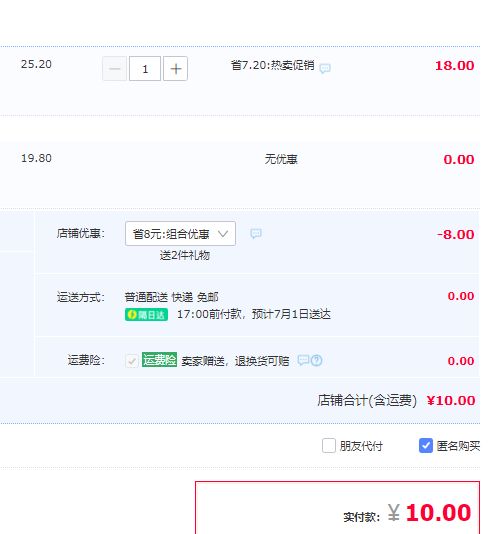Open comment icon beside 热卖促销 discount
This screenshot has width=502, height=534.
[325, 68]
